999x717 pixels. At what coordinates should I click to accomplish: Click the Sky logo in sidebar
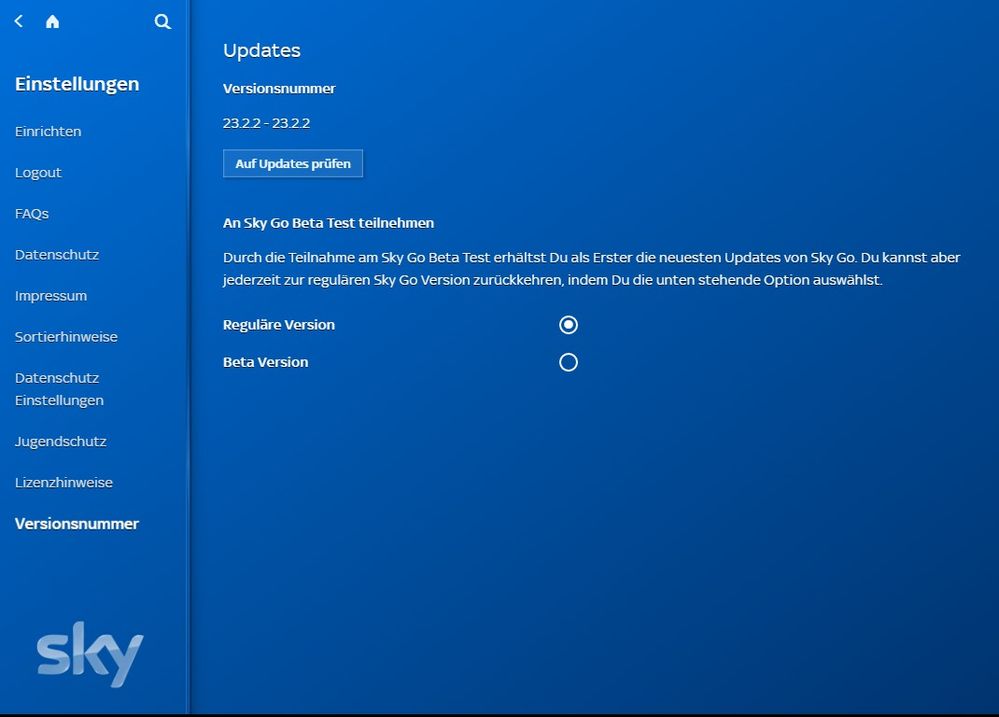click(x=90, y=655)
